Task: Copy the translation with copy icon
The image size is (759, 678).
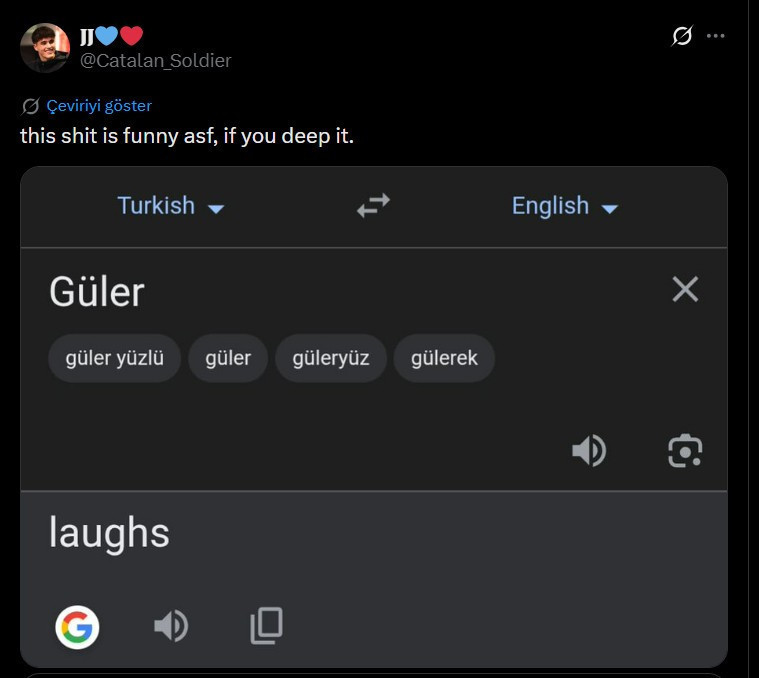Action: 266,626
